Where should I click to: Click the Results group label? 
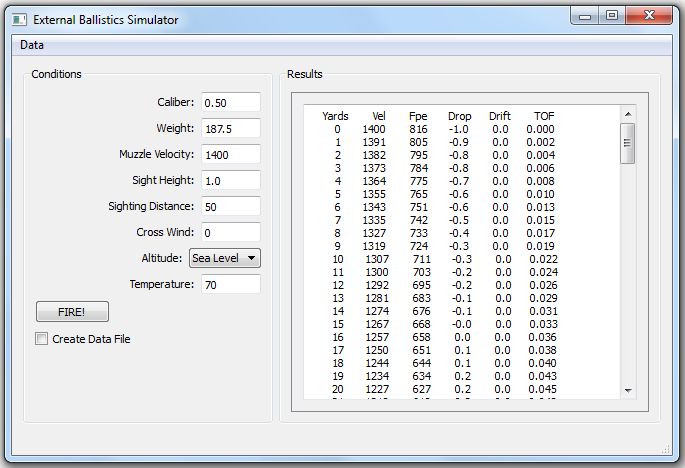click(x=304, y=74)
